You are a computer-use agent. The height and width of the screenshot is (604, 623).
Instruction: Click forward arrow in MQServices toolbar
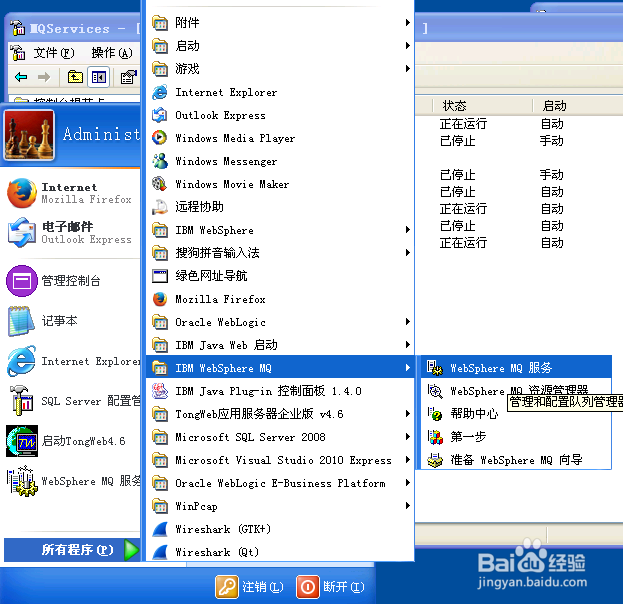44,77
